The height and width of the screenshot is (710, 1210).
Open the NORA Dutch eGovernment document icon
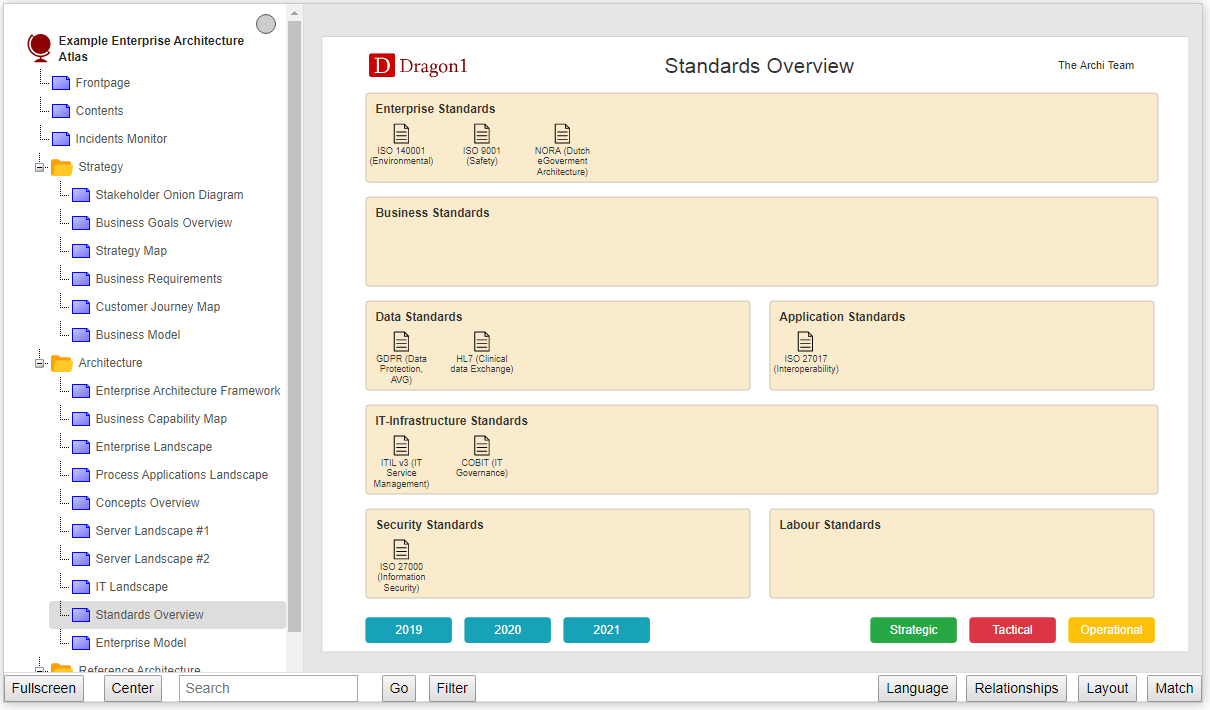pos(562,133)
